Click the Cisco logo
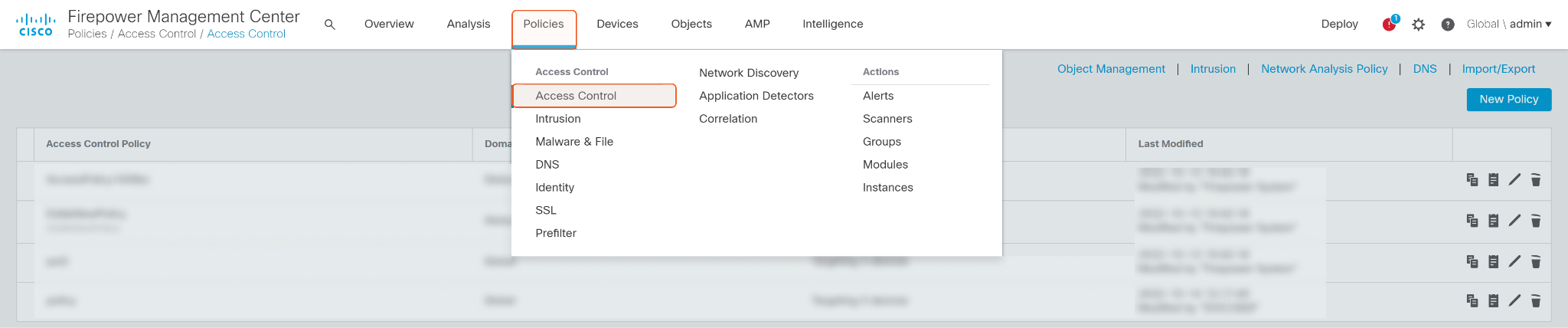Viewport: 1568px width, 328px height. pyautogui.click(x=36, y=25)
